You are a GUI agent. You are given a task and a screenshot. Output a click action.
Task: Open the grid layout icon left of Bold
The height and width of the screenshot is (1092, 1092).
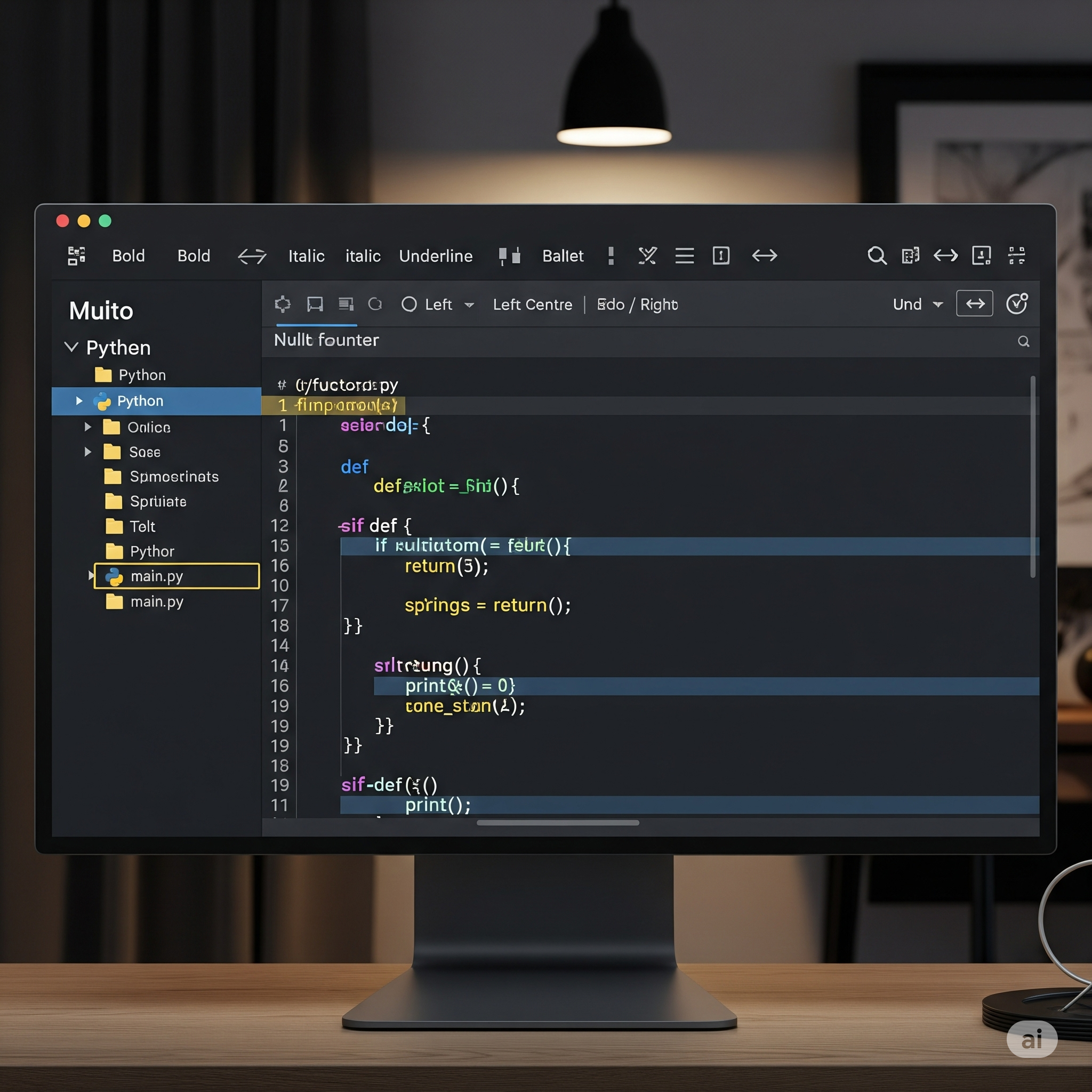76,255
